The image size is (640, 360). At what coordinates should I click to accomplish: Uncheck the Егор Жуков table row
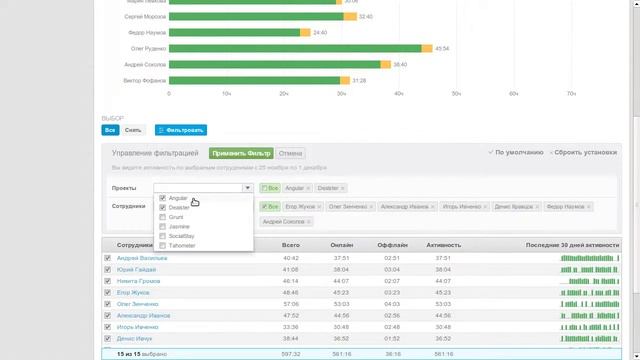point(107,293)
